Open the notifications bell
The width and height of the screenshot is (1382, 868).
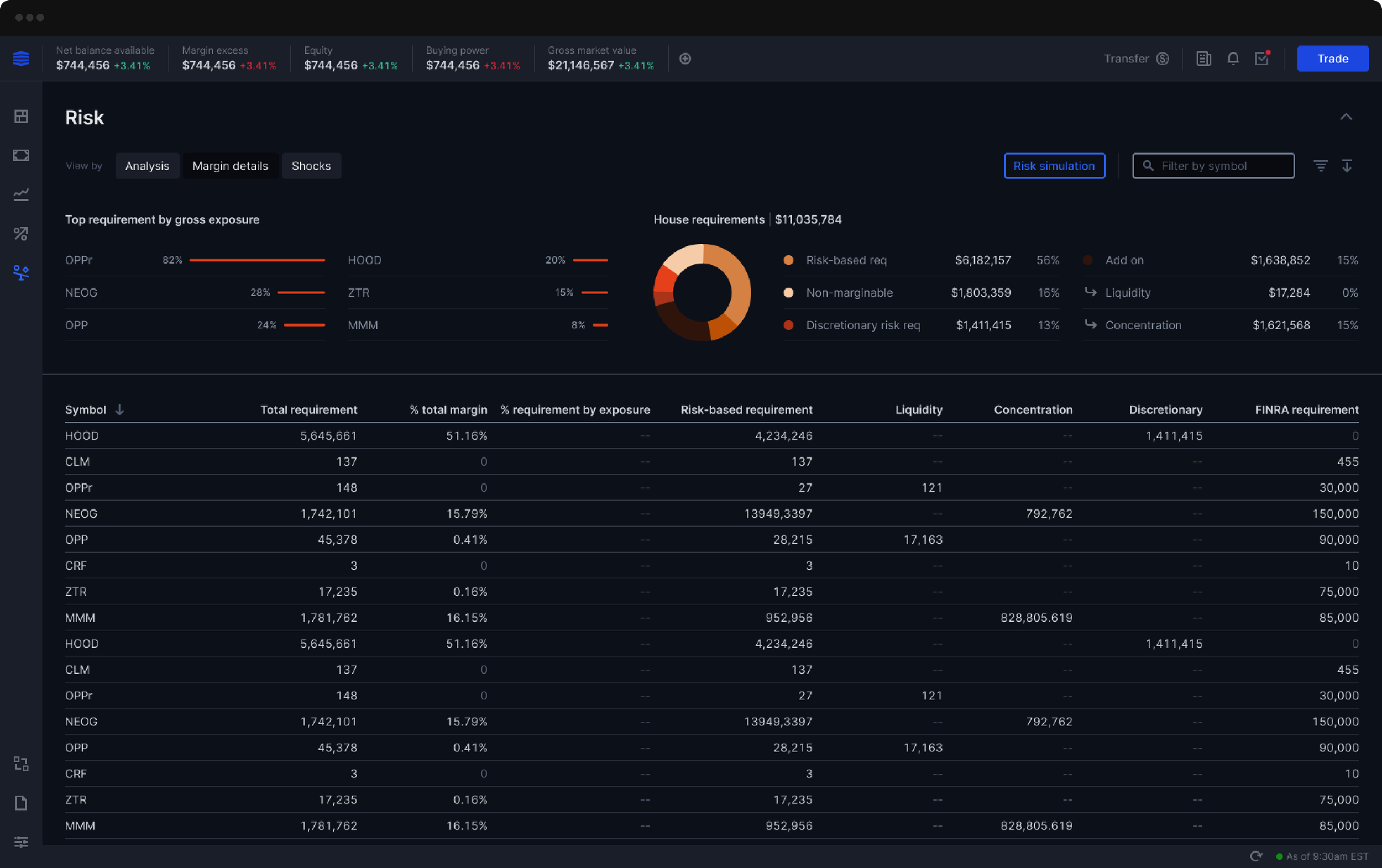(1233, 59)
